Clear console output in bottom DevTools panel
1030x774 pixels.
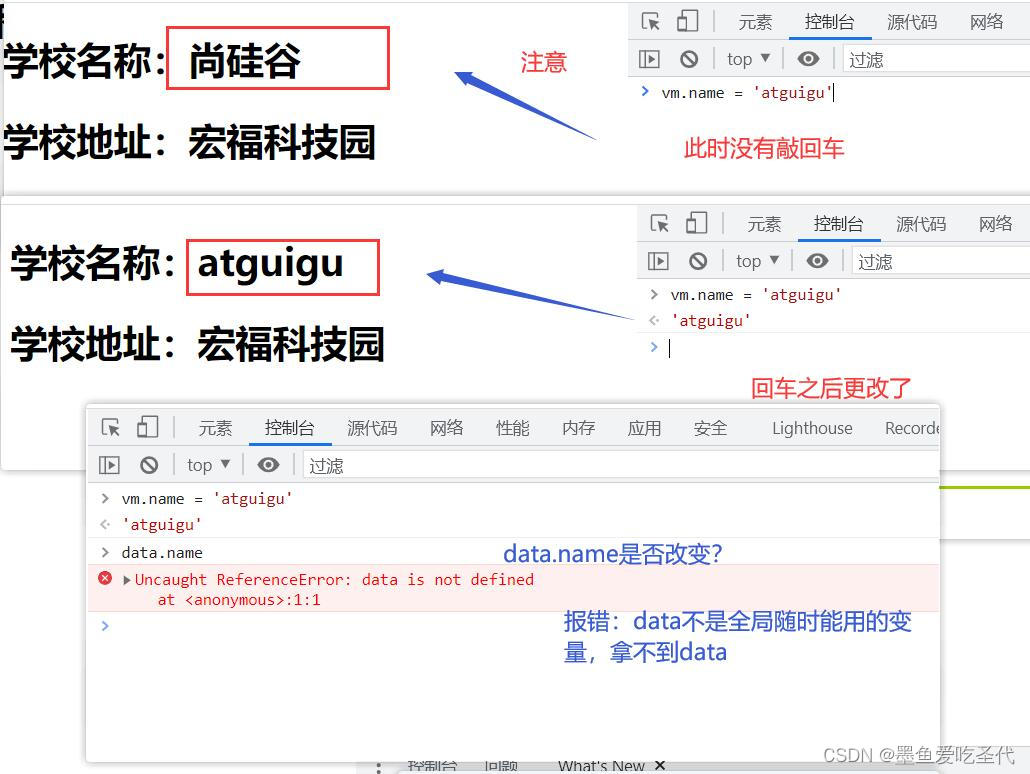coord(148,464)
